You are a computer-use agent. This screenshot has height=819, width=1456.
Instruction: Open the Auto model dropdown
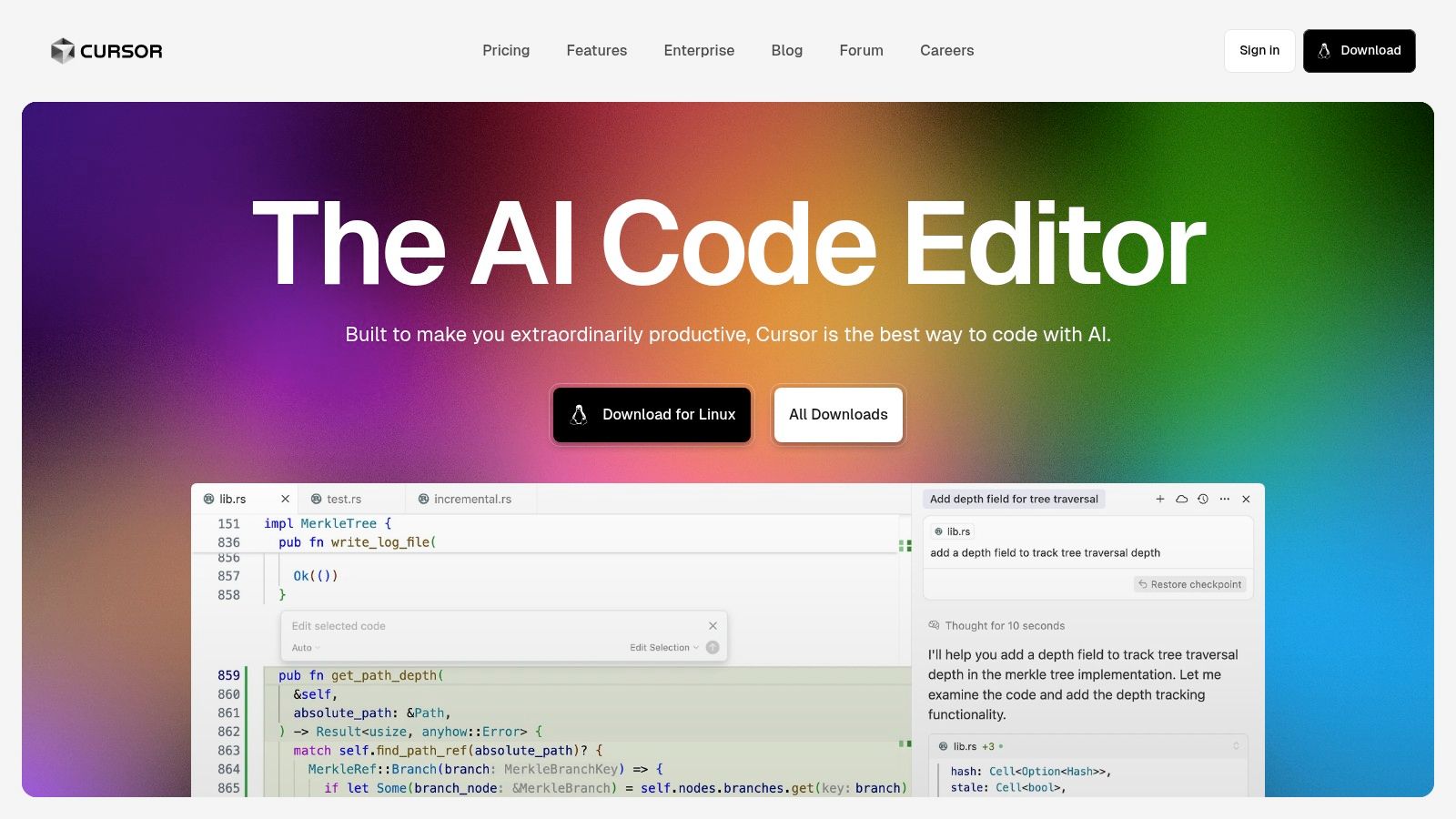[306, 647]
